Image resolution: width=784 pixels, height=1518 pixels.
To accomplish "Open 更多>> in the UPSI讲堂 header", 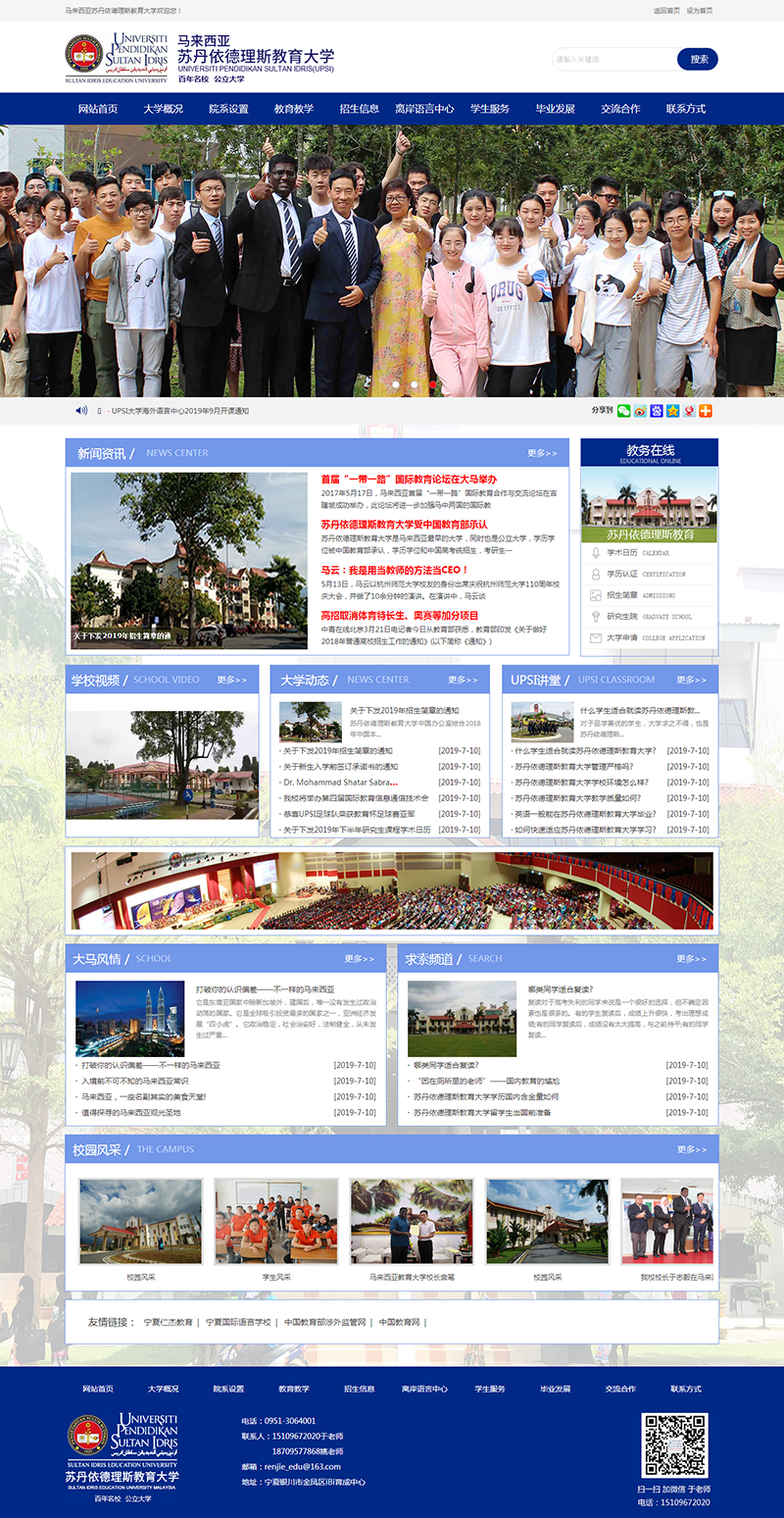I will 692,680.
